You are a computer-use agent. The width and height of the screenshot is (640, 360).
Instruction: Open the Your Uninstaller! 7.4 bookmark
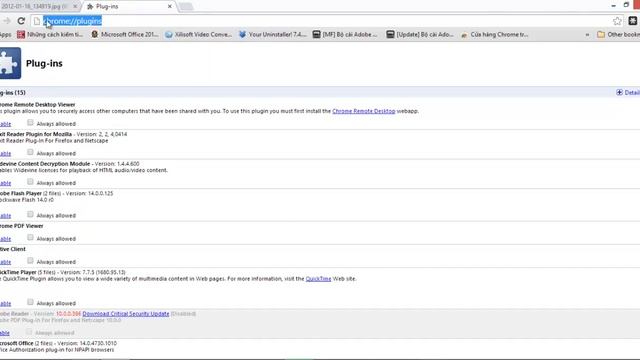272,35
